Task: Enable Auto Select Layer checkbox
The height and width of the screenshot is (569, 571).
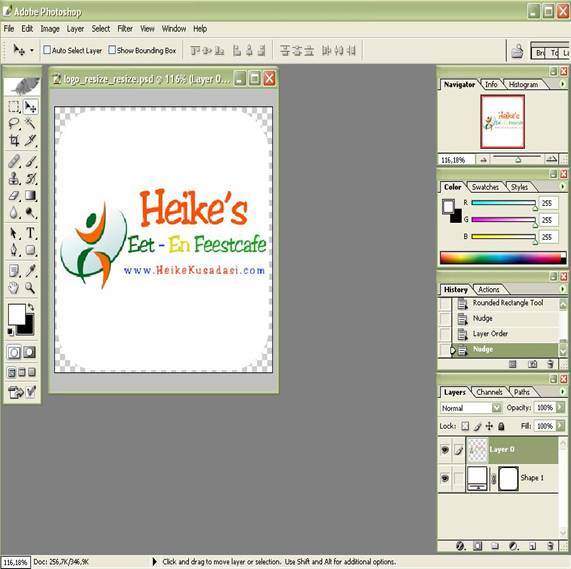Action: (x=47, y=50)
